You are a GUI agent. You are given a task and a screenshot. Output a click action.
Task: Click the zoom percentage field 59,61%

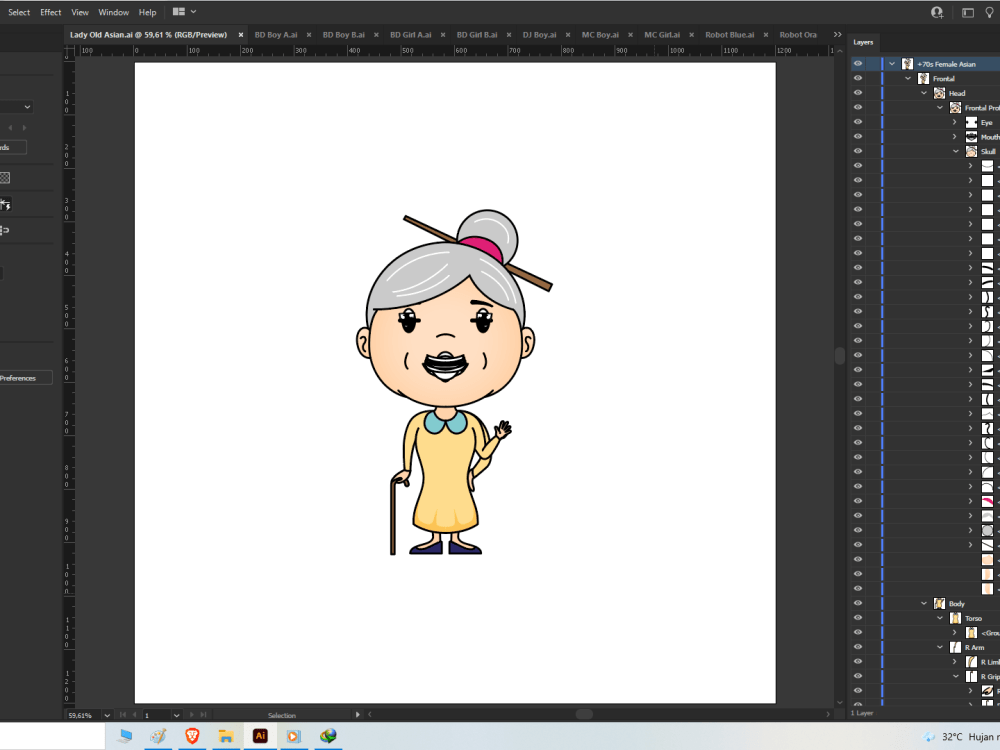[81, 715]
